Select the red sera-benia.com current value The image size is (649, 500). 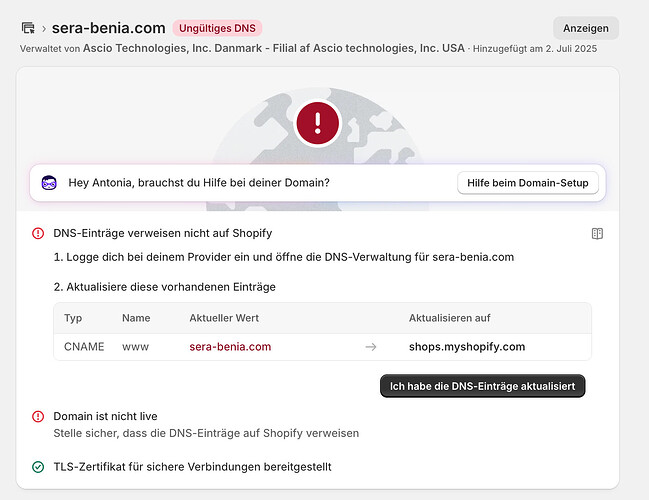point(230,347)
